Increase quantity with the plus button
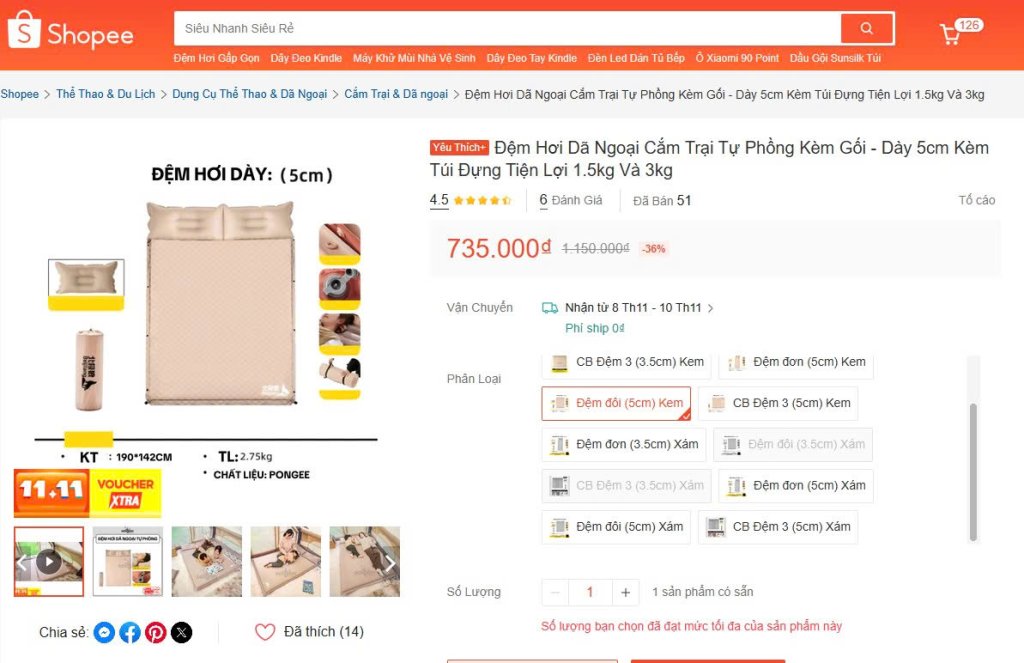Viewport: 1024px width, 663px height. pyautogui.click(x=625, y=592)
